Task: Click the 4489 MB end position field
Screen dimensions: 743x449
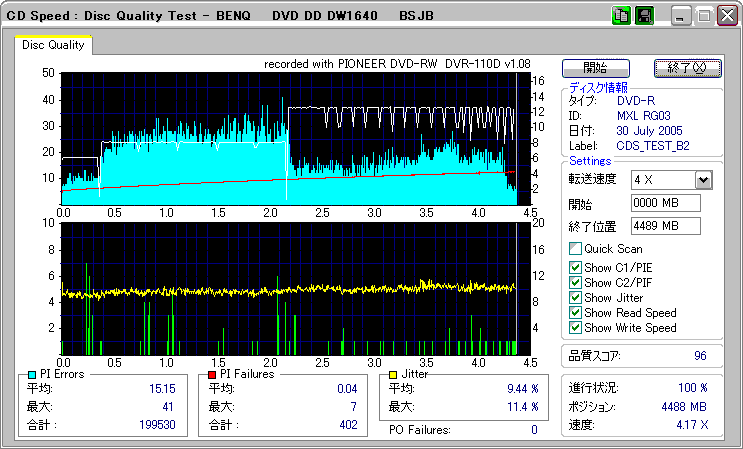Action: pyautogui.click(x=666, y=226)
